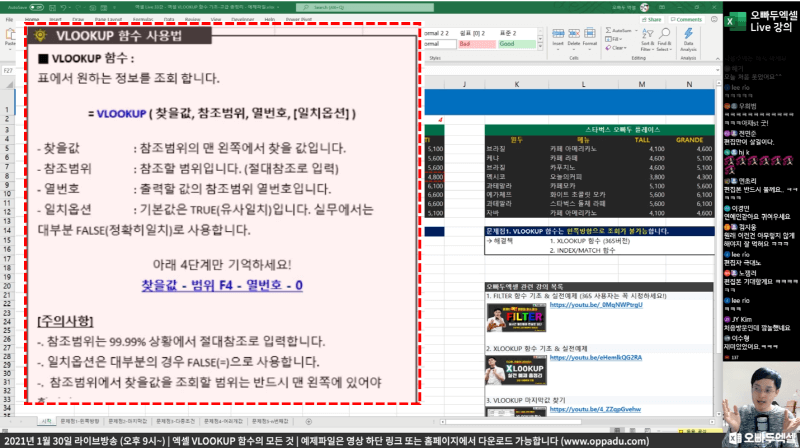Click the TALL column header cell
This screenshot has height=448, width=800.
click(x=642, y=139)
